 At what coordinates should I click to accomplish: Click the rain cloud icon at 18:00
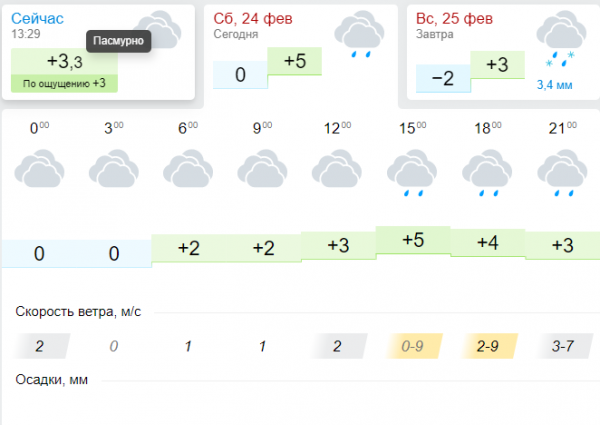(487, 173)
